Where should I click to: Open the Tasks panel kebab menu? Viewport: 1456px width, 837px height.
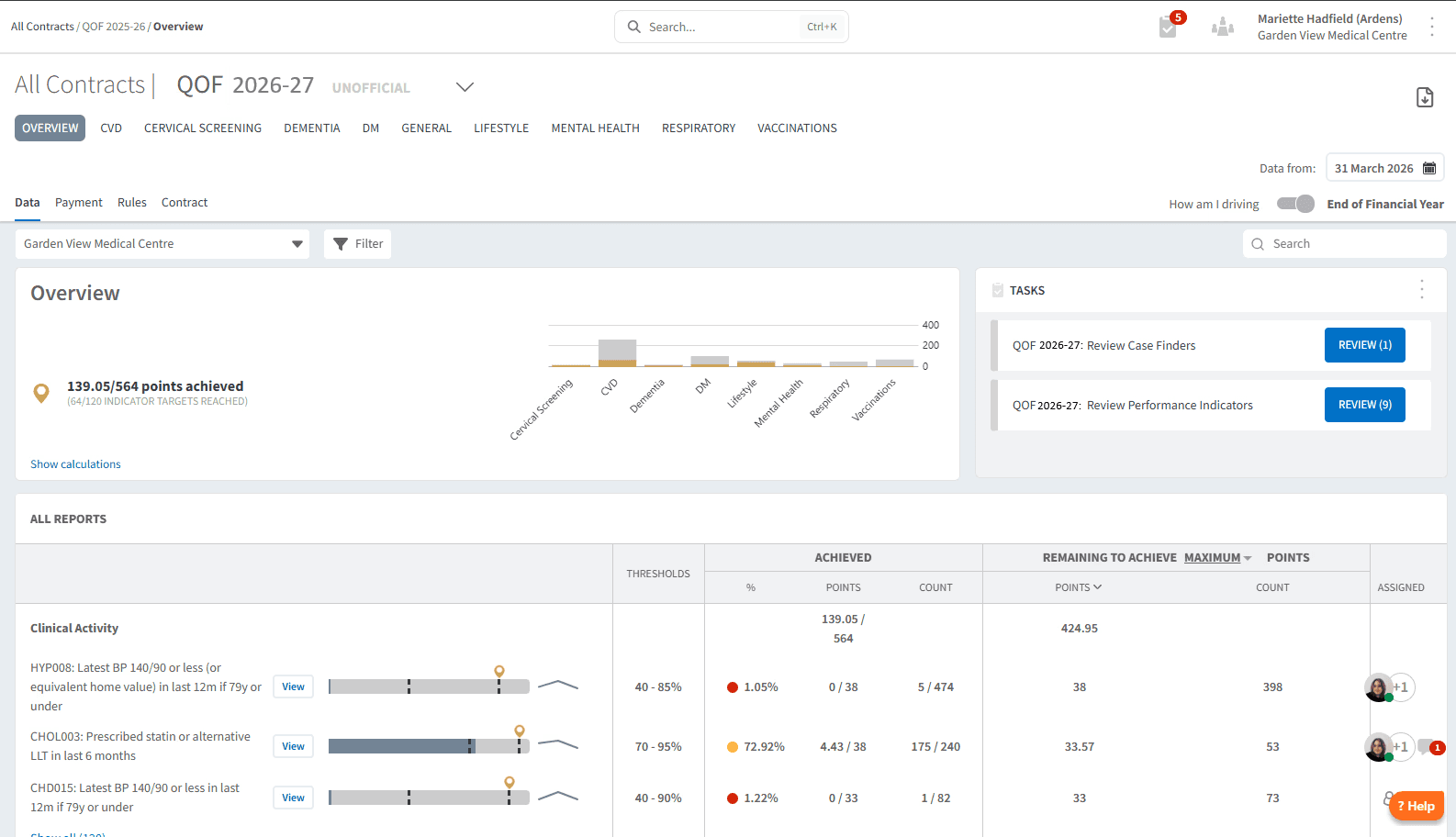pos(1422,290)
